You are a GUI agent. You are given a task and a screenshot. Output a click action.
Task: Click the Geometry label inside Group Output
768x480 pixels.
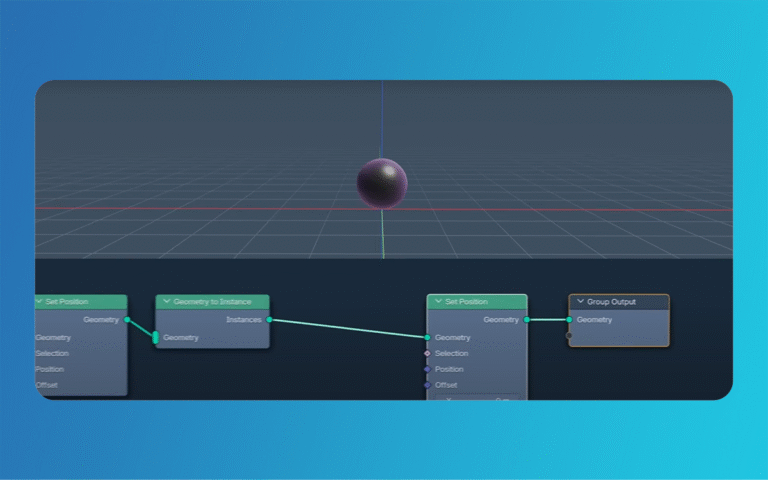coord(594,319)
